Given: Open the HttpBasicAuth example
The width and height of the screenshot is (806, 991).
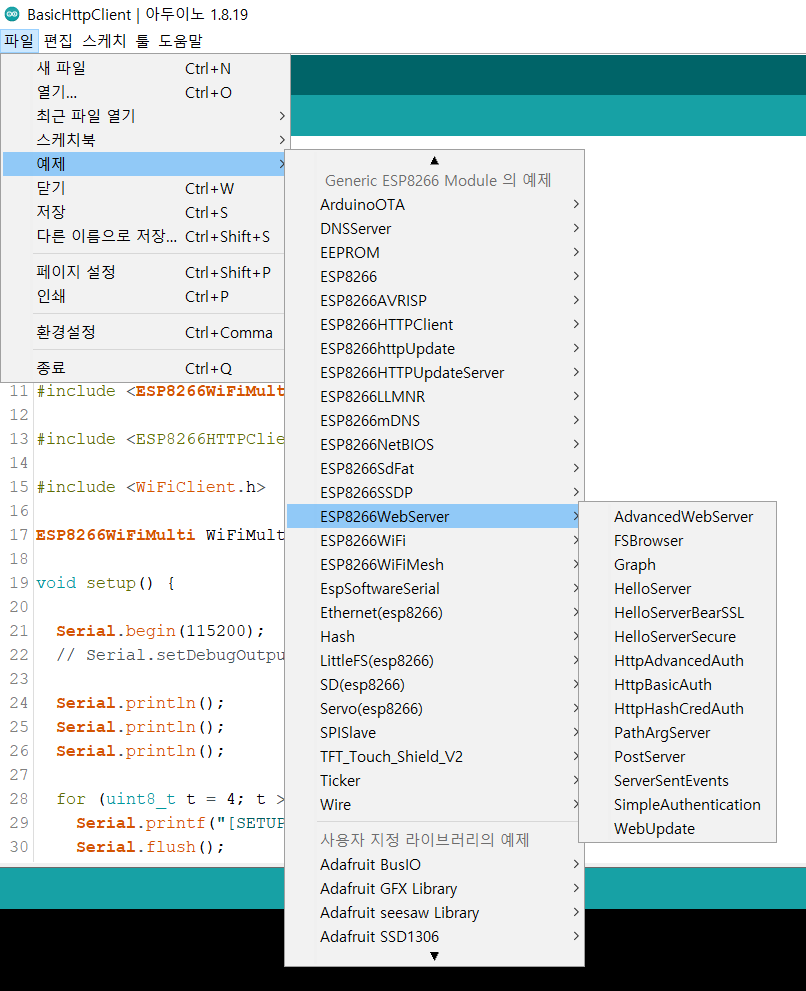Looking at the screenshot, I should [x=678, y=685].
